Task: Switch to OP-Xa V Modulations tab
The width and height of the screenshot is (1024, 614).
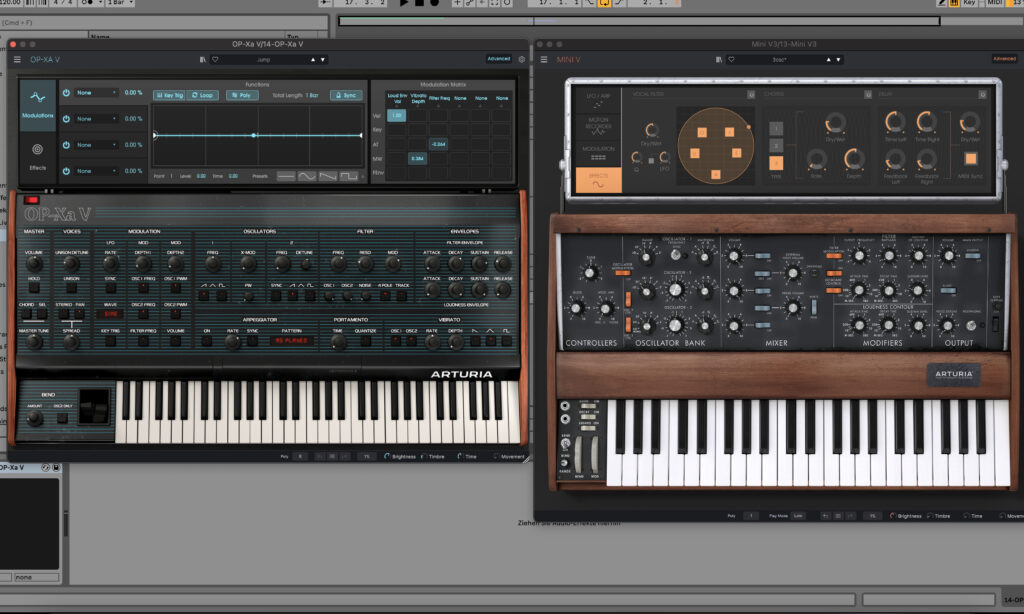Action: click(x=37, y=105)
